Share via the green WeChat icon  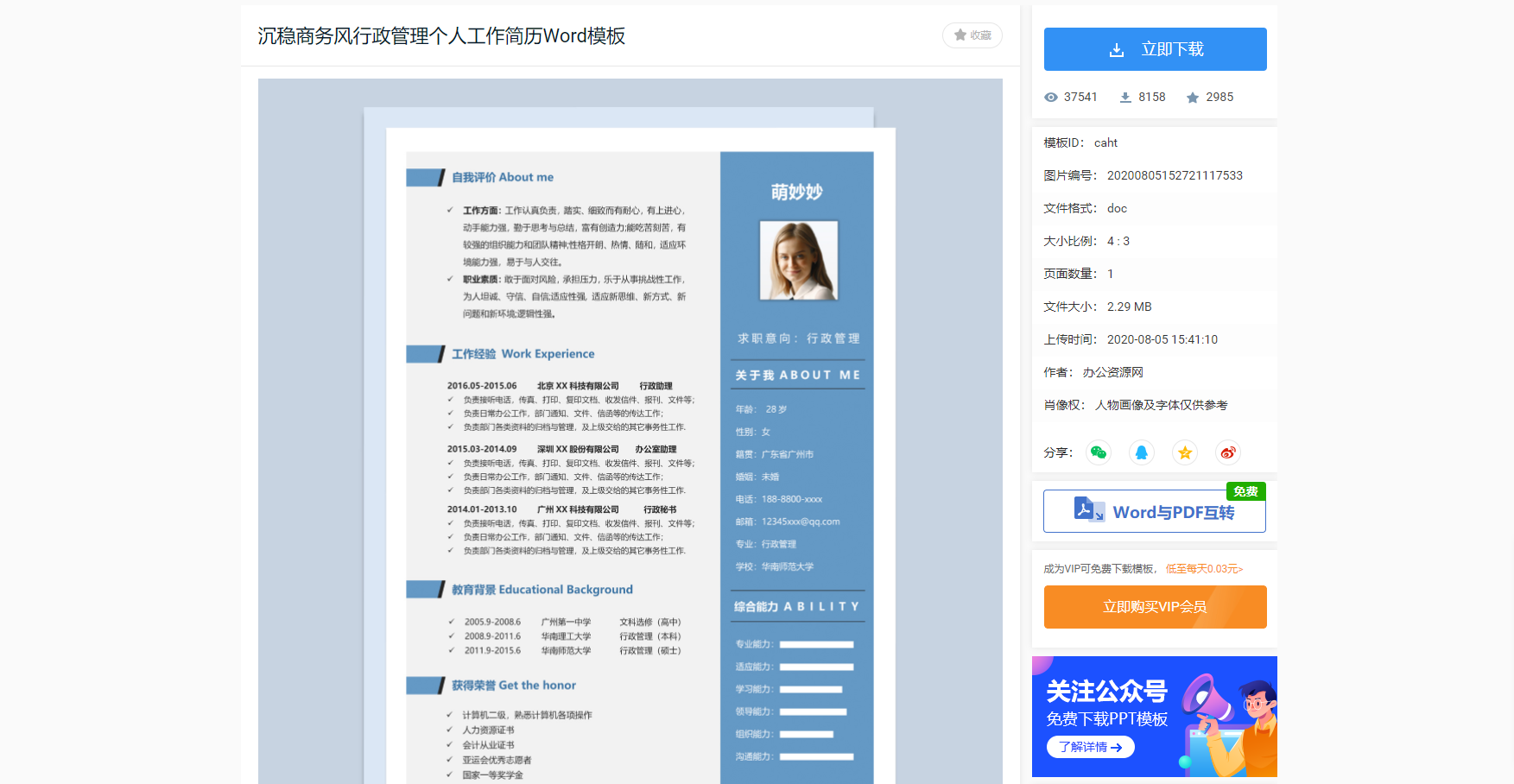[x=1099, y=452]
